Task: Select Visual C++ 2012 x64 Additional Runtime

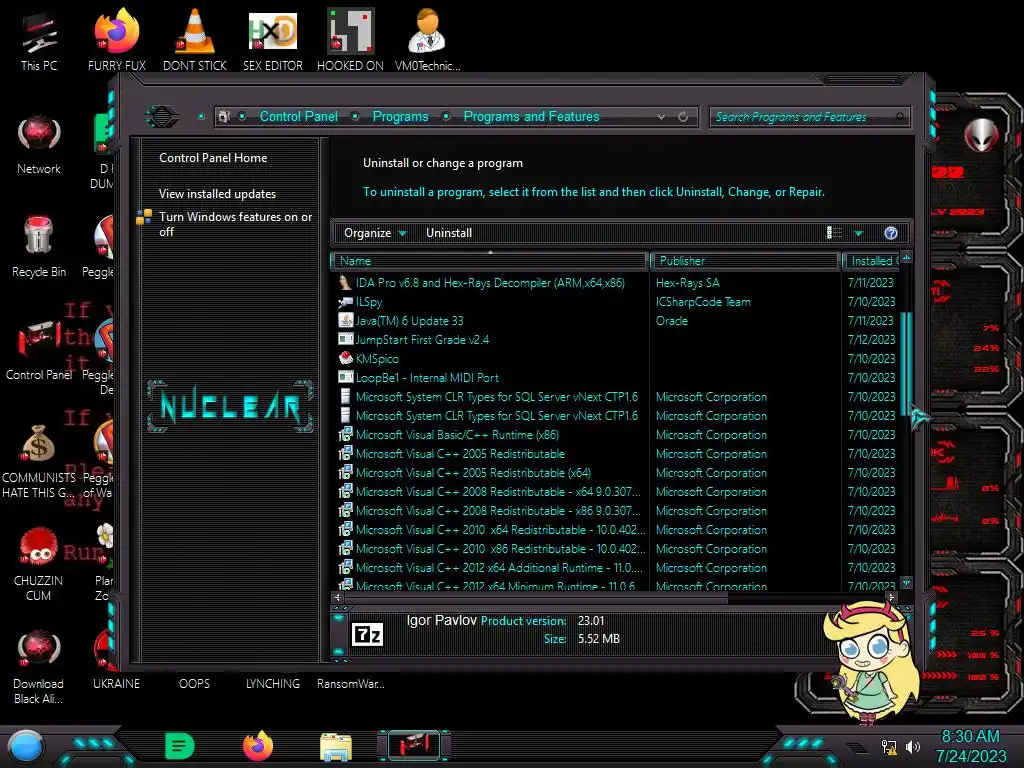Action: pos(498,568)
